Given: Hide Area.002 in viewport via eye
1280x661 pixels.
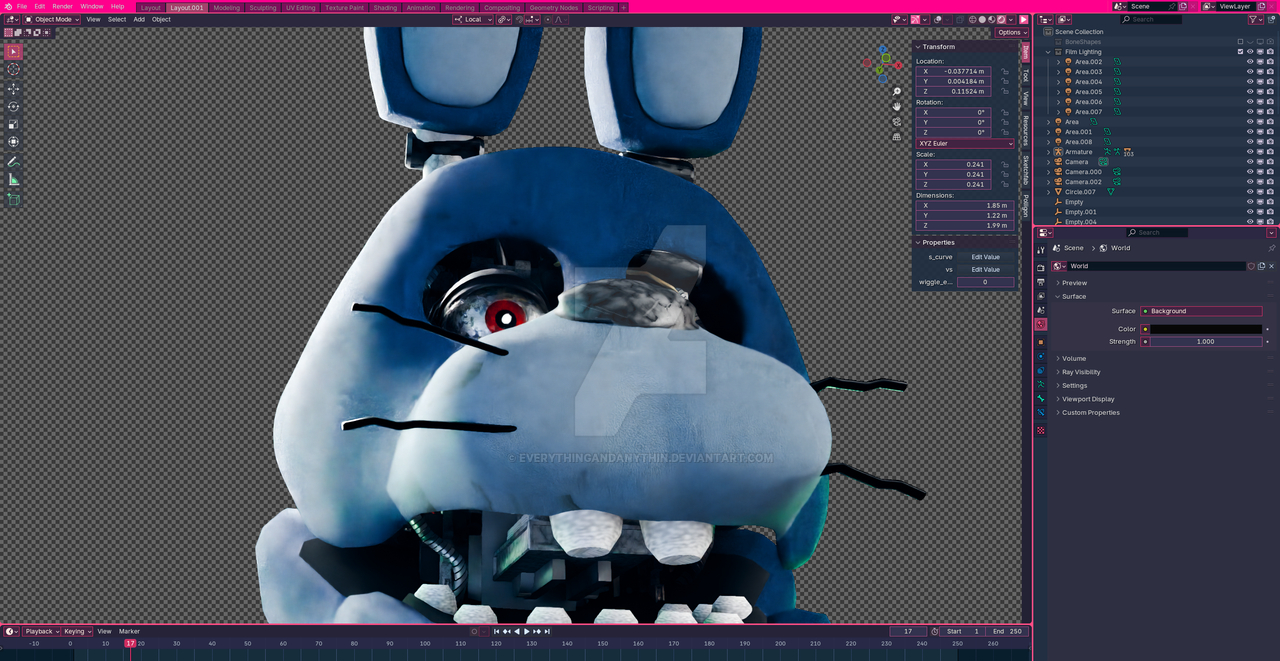Looking at the screenshot, I should pos(1250,62).
